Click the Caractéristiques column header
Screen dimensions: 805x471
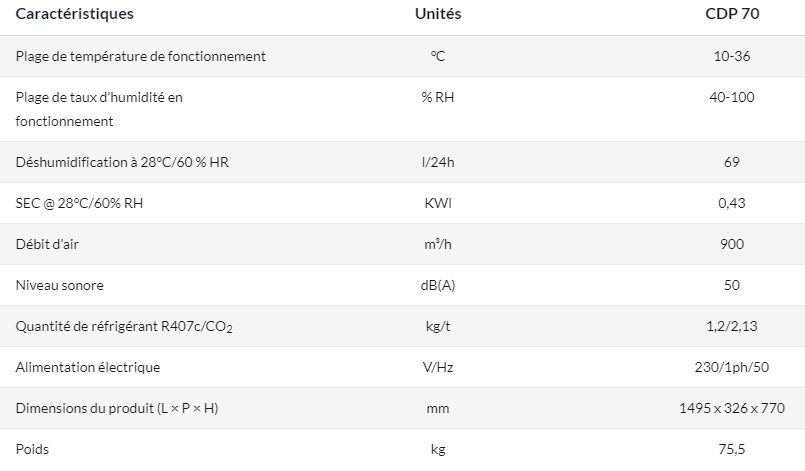click(75, 15)
